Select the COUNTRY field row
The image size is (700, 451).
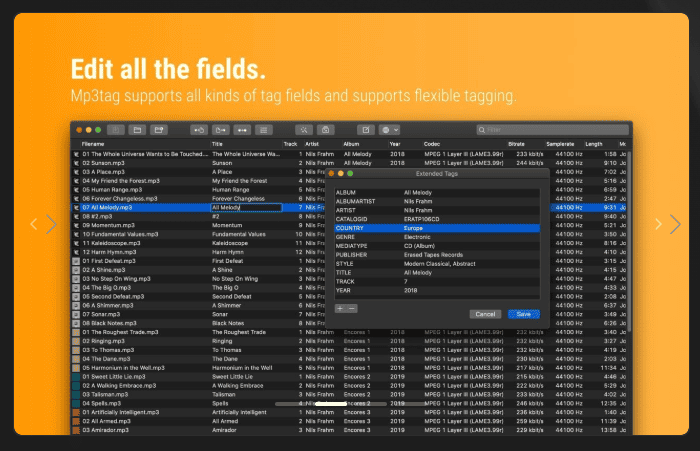(x=437, y=228)
